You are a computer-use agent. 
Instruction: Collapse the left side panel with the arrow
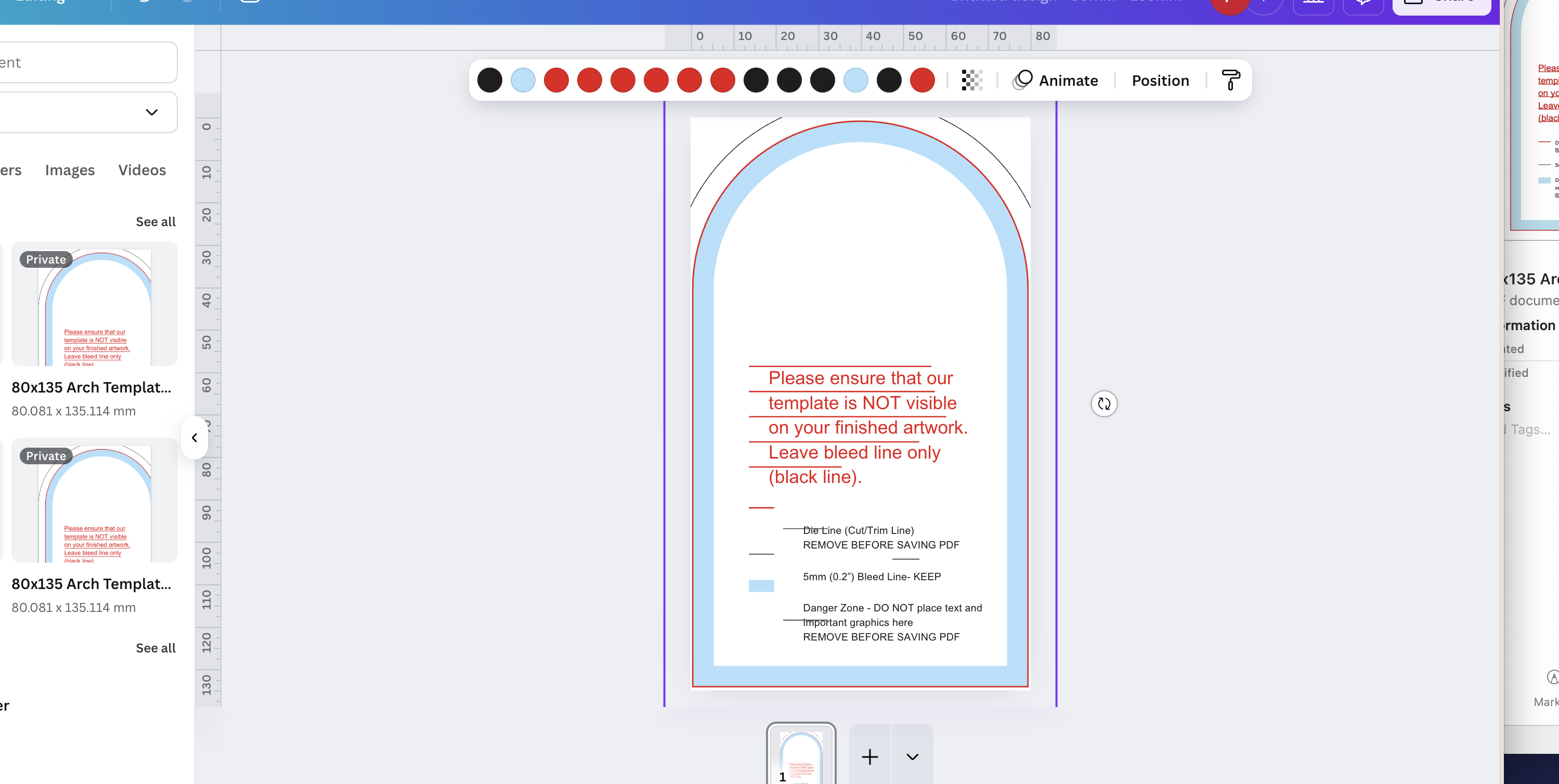(x=194, y=438)
